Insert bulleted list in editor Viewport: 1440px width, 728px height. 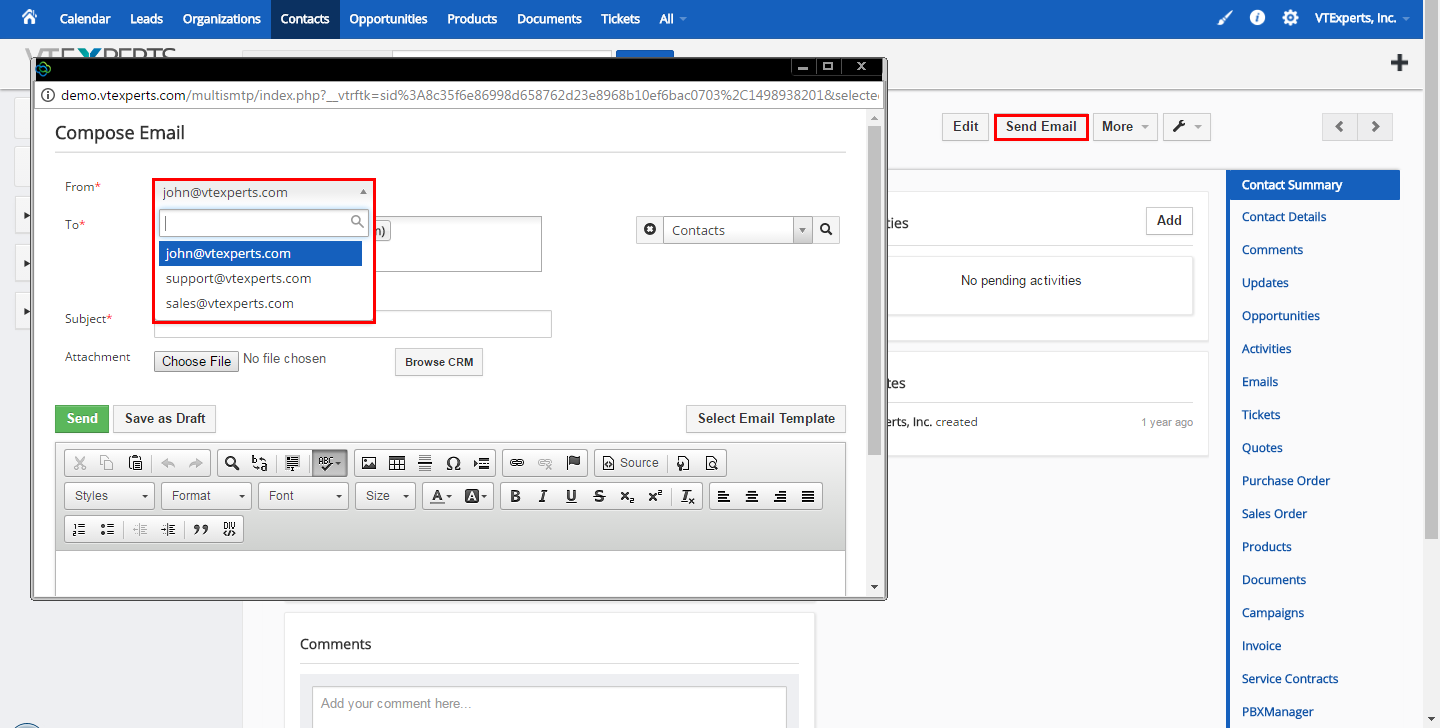coord(107,529)
